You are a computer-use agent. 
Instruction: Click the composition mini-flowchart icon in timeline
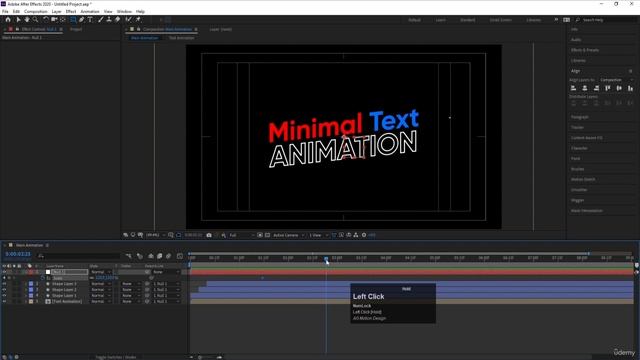click(x=129, y=256)
